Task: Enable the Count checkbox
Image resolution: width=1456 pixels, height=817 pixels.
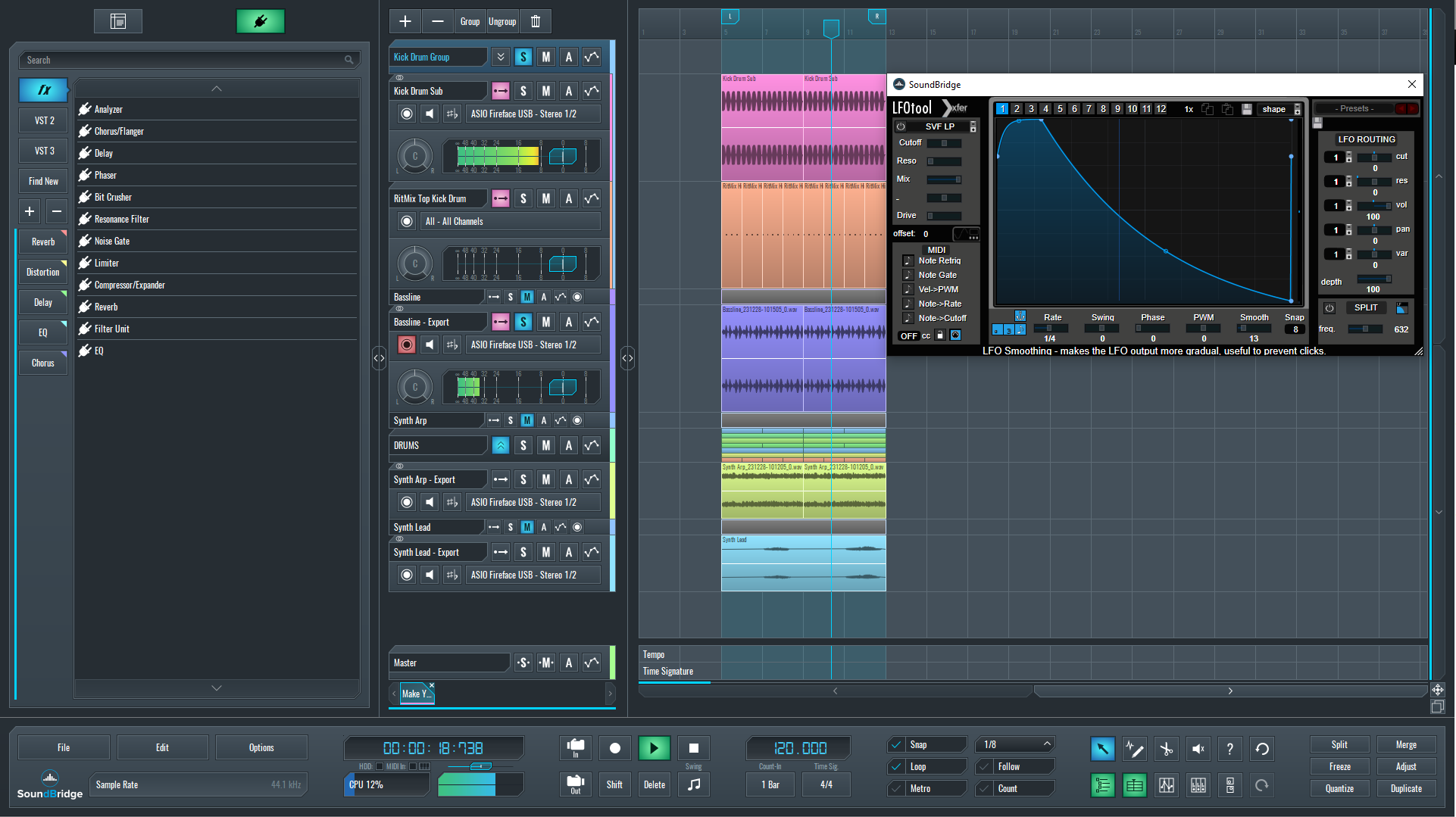Action: pos(985,789)
